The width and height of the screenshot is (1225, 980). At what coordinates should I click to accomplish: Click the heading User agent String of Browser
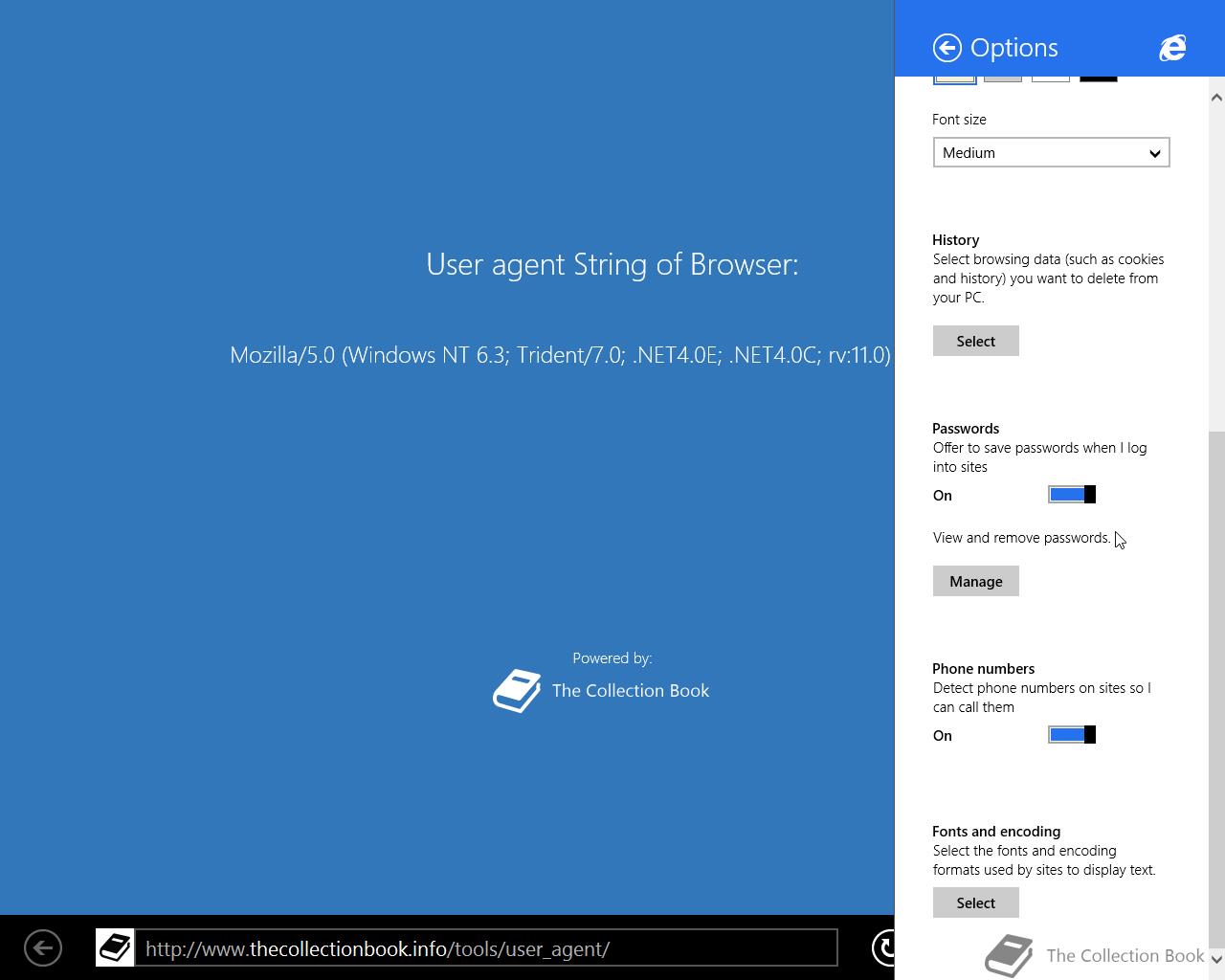pos(612,264)
